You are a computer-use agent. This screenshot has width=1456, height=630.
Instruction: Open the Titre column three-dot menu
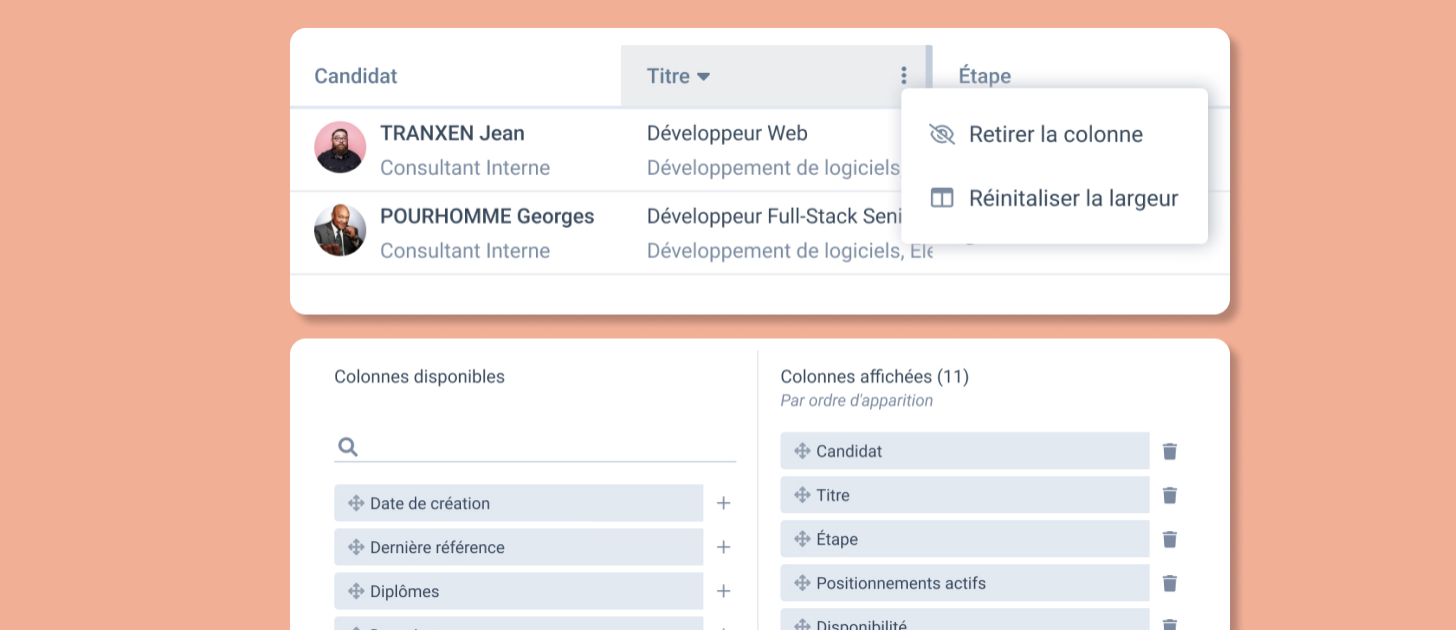[903, 76]
